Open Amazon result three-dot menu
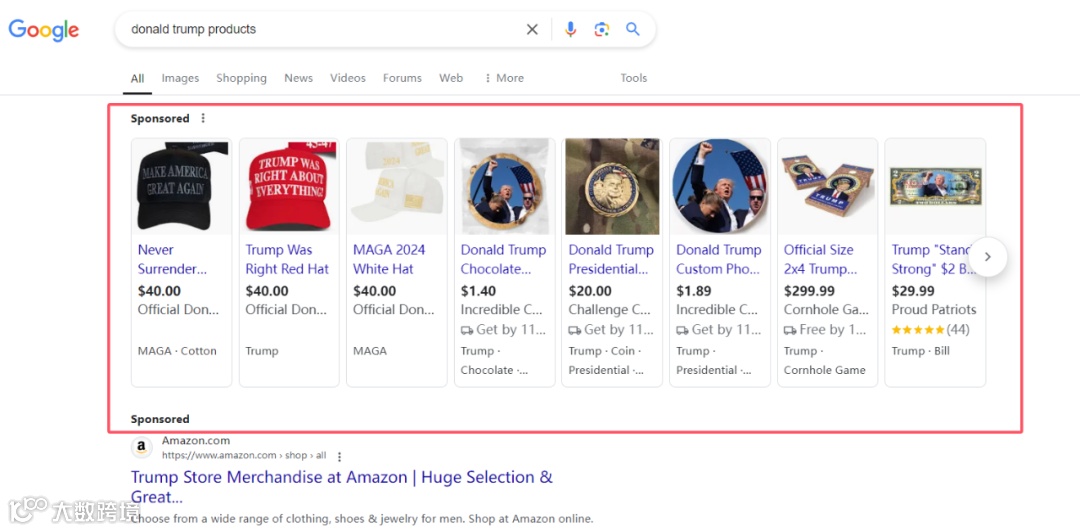 (x=339, y=456)
